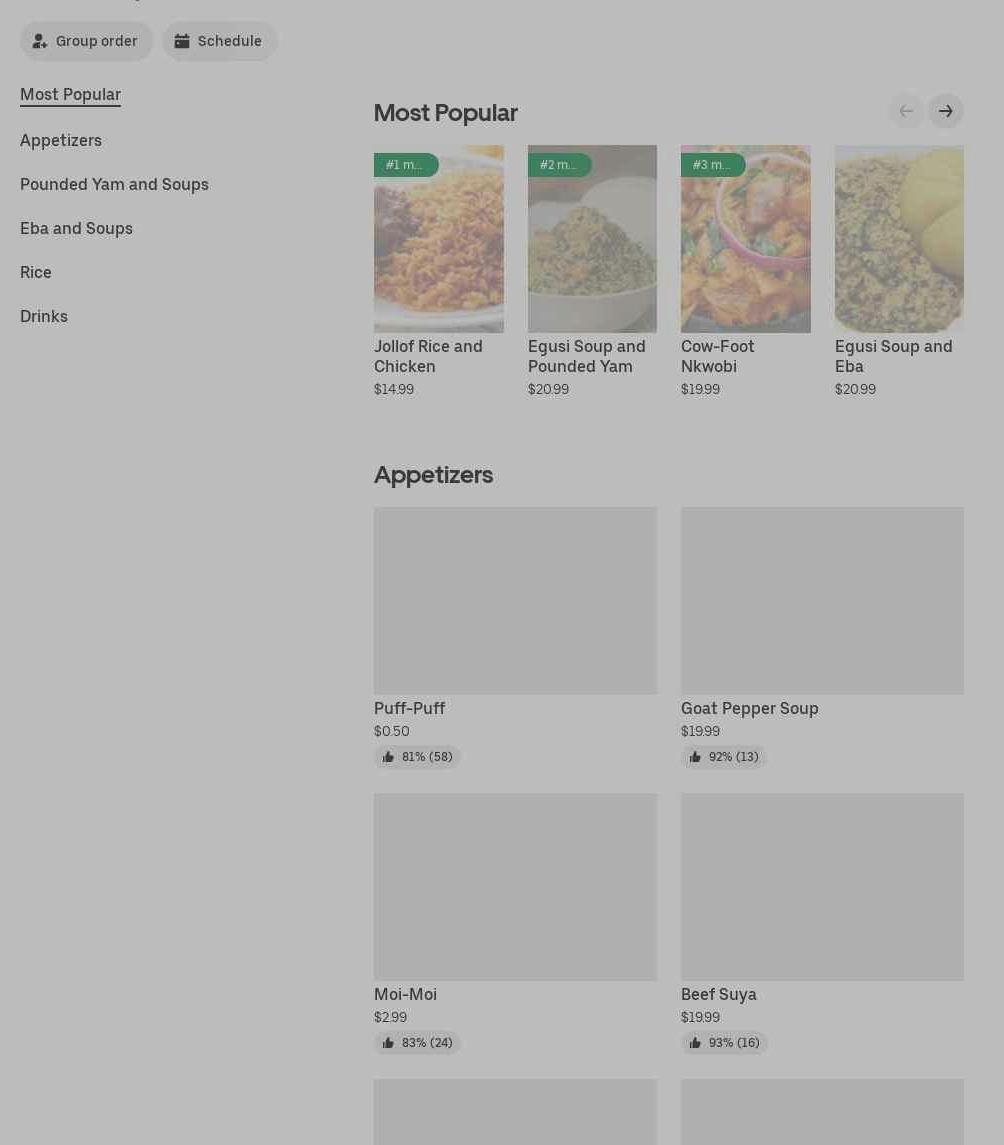Image resolution: width=1004 pixels, height=1145 pixels.
Task: Jump to the Appetizers category
Action: coord(61,140)
